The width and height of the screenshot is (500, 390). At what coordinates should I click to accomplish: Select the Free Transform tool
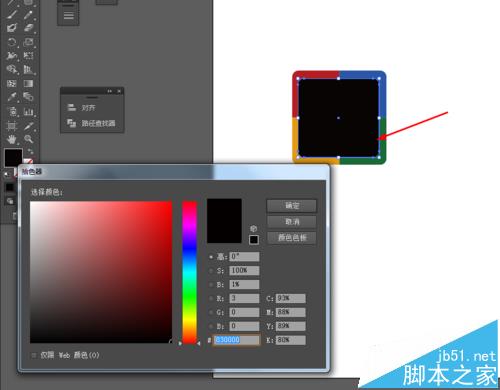(x=28, y=55)
